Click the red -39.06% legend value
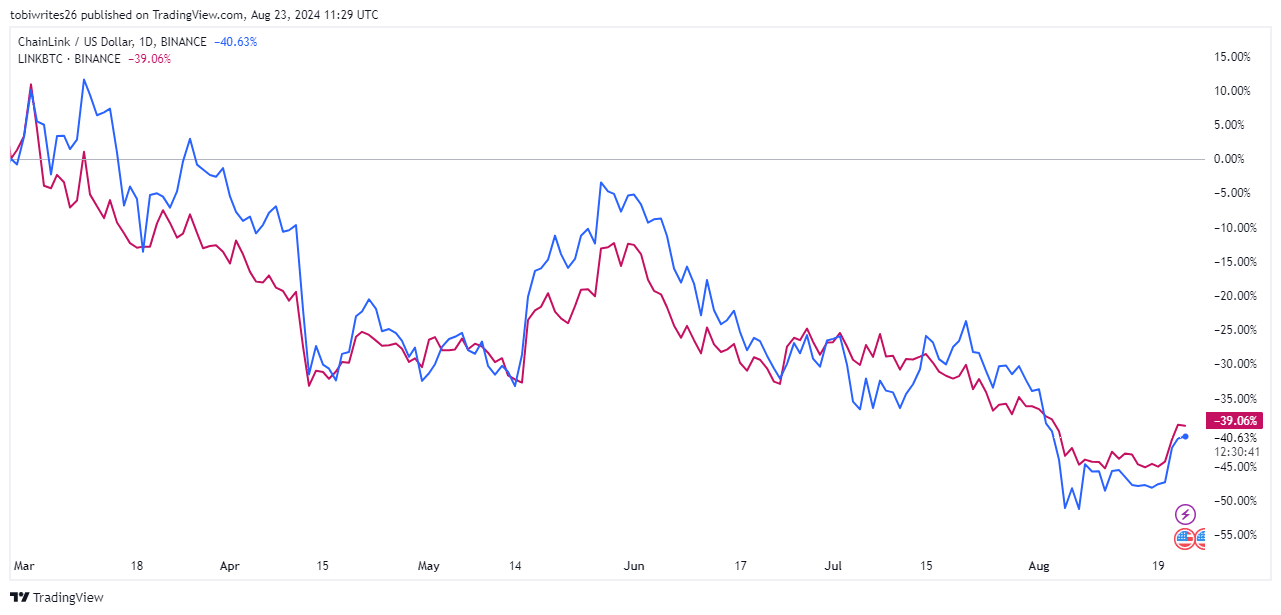This screenshot has height=615, width=1281. point(149,59)
